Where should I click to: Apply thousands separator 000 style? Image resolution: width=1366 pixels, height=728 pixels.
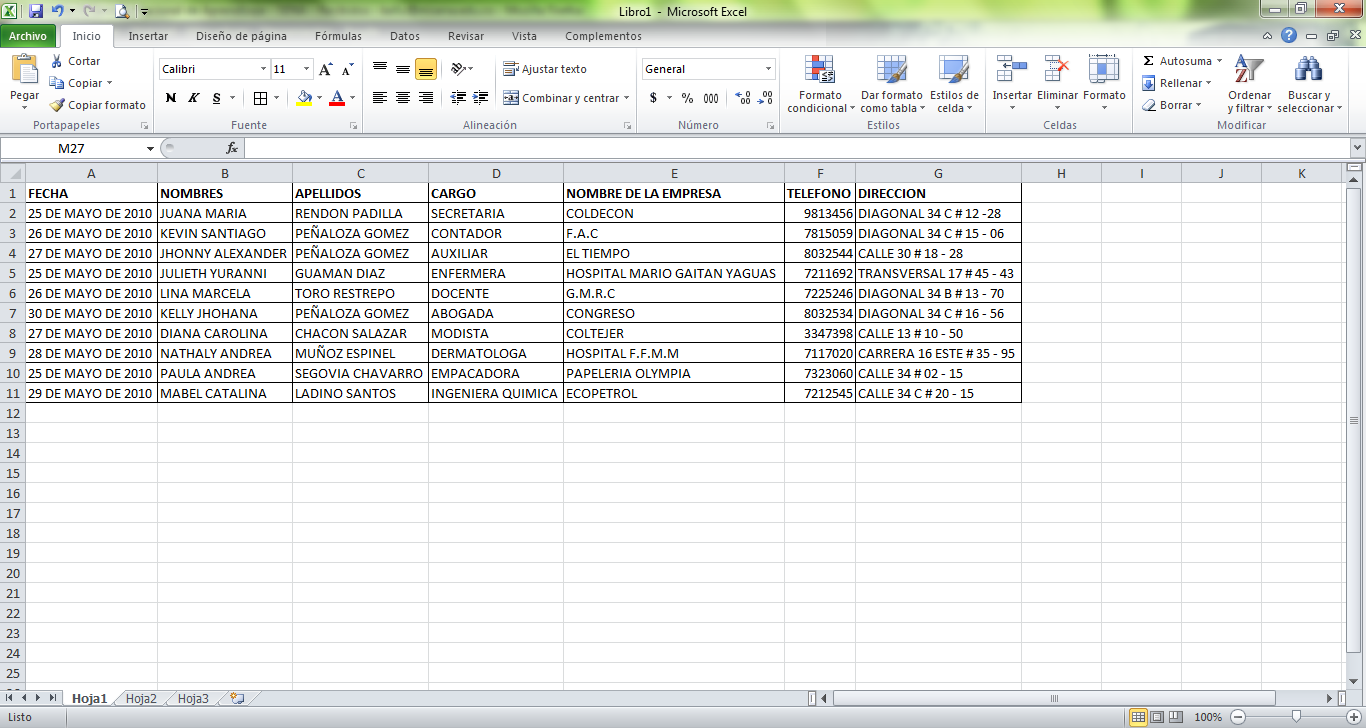pyautogui.click(x=711, y=98)
